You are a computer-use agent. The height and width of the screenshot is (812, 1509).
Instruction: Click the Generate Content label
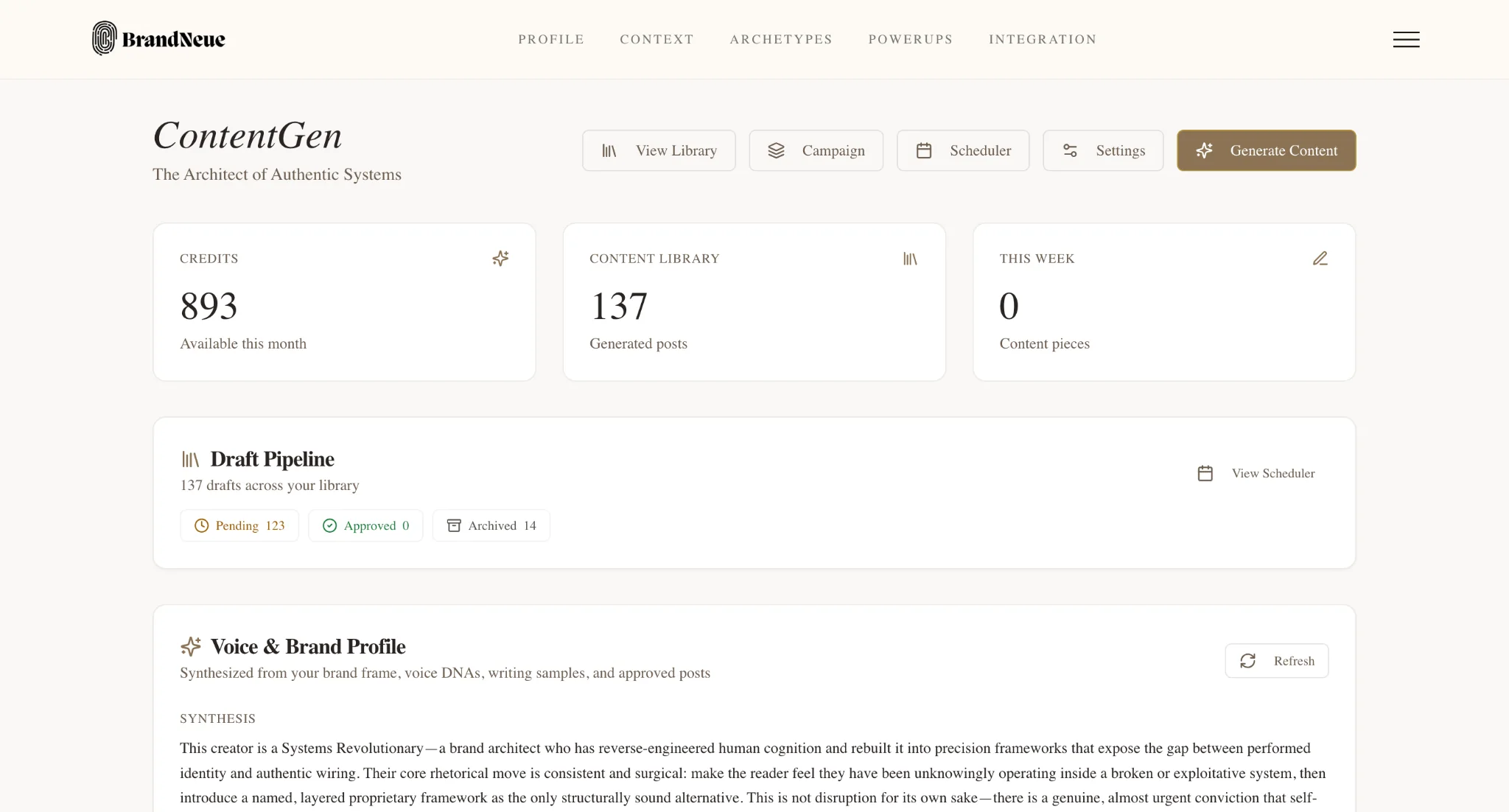[1284, 150]
